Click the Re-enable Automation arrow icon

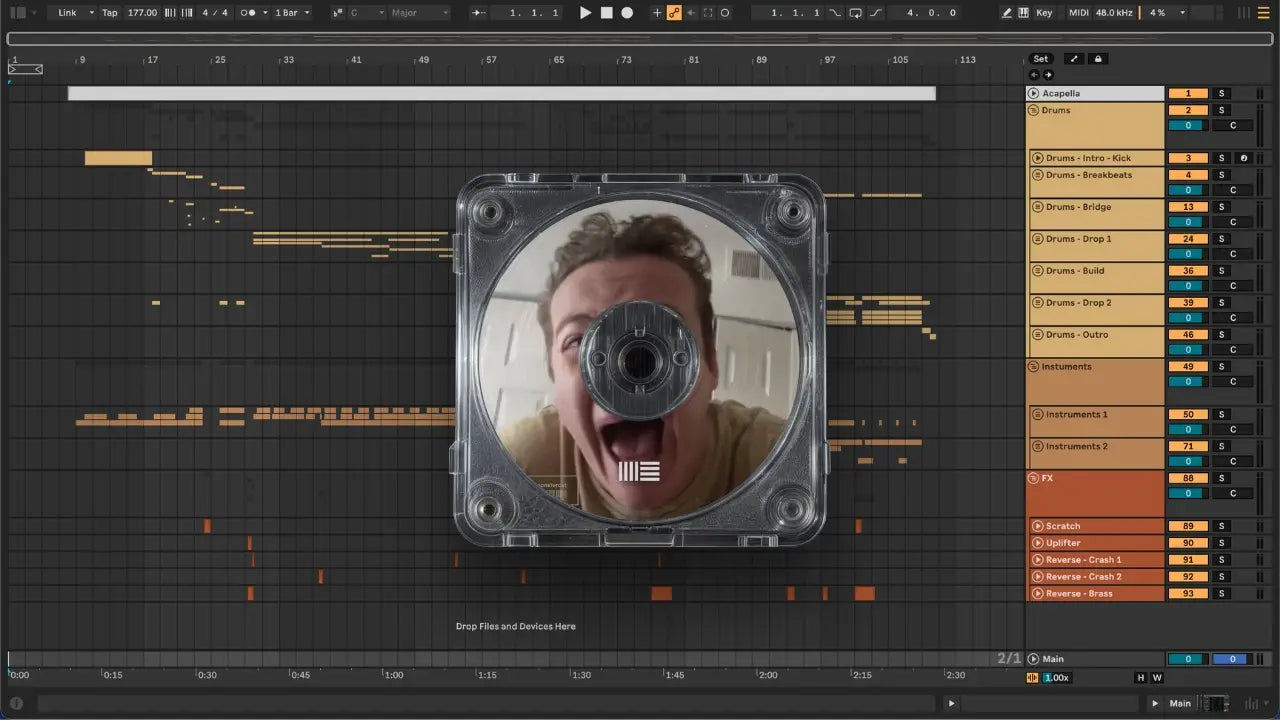pyautogui.click(x=691, y=13)
